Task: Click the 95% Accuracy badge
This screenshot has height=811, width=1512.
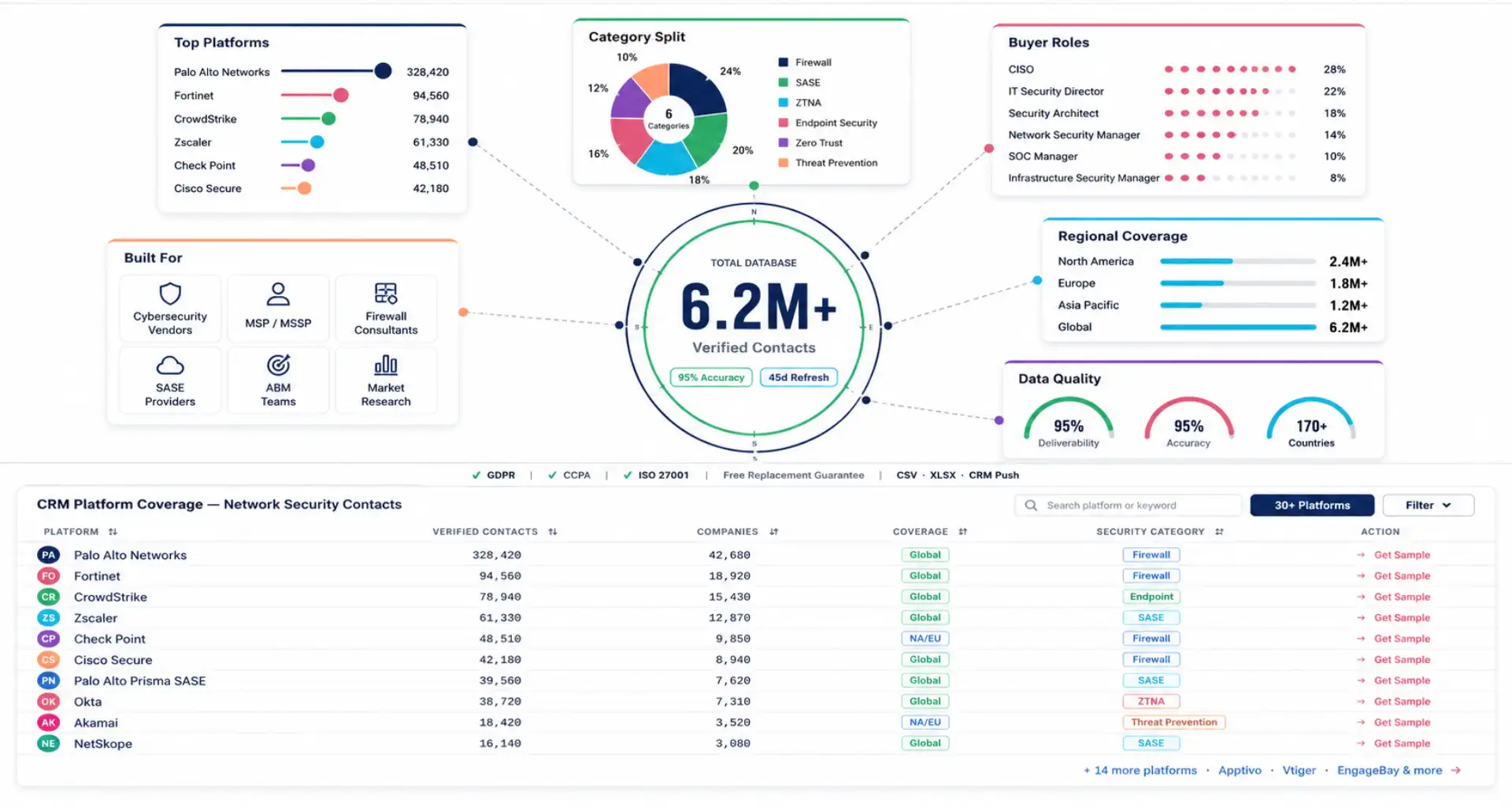Action: pos(711,378)
